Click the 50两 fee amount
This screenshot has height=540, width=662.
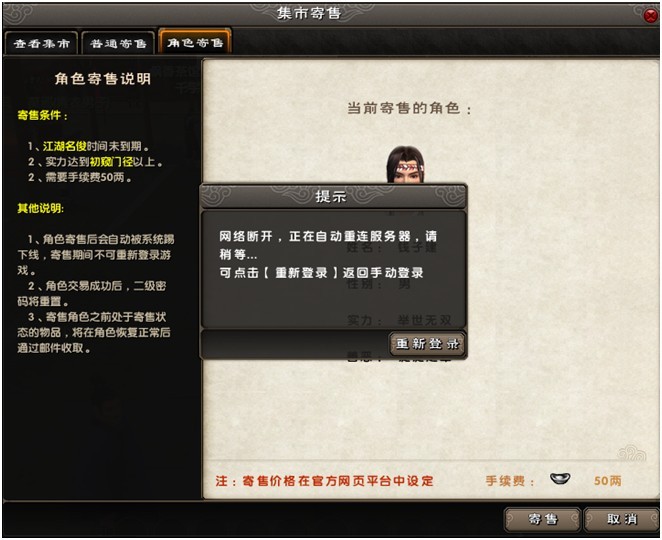[x=608, y=480]
